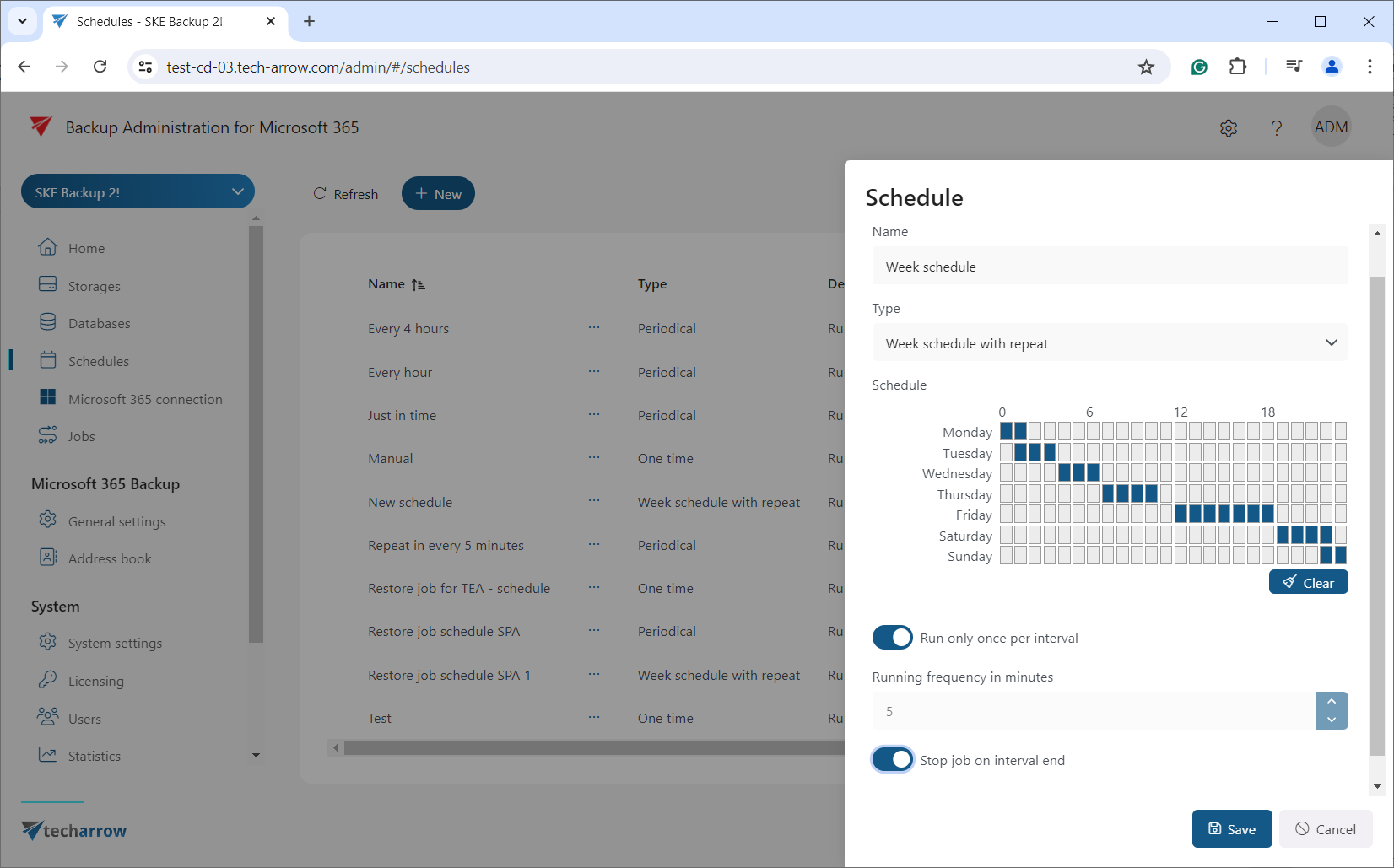
Task: Increase running frequency with up arrow
Action: 1331,702
